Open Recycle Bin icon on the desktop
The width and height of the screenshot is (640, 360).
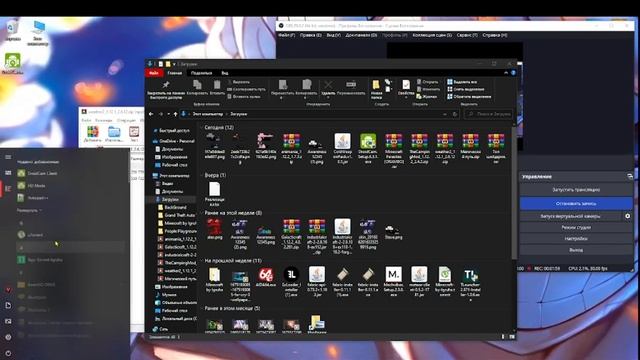(13, 29)
